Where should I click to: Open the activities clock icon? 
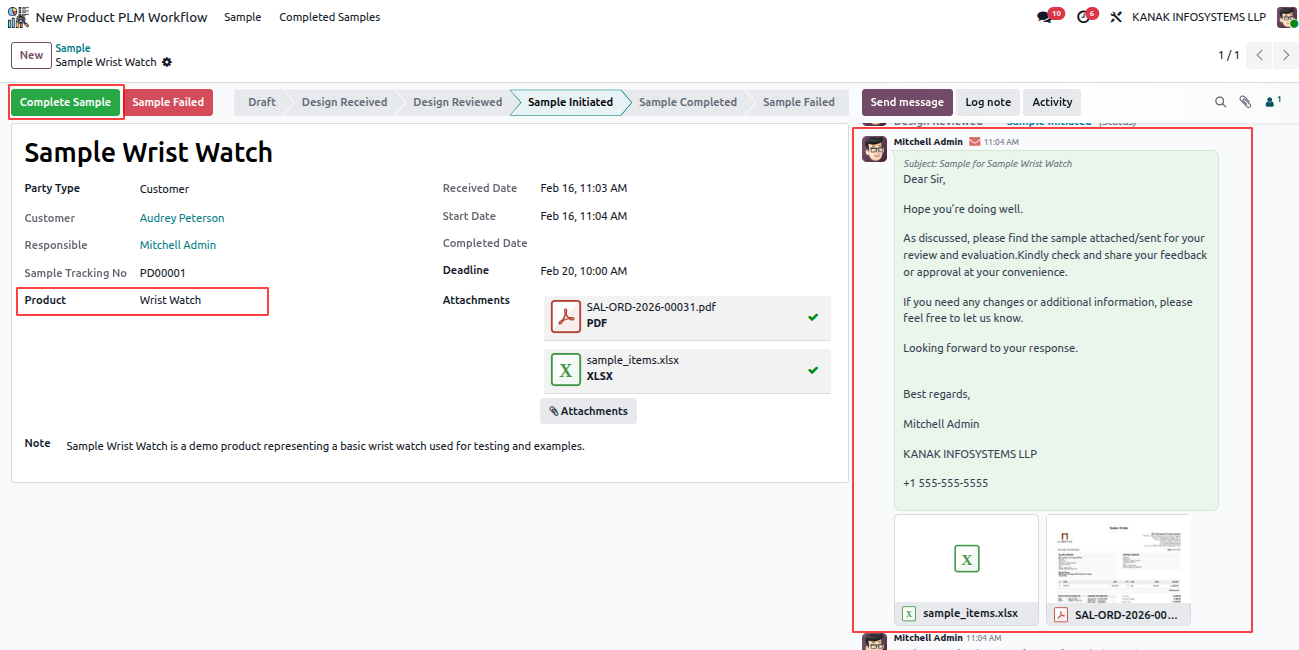[x=1083, y=17]
